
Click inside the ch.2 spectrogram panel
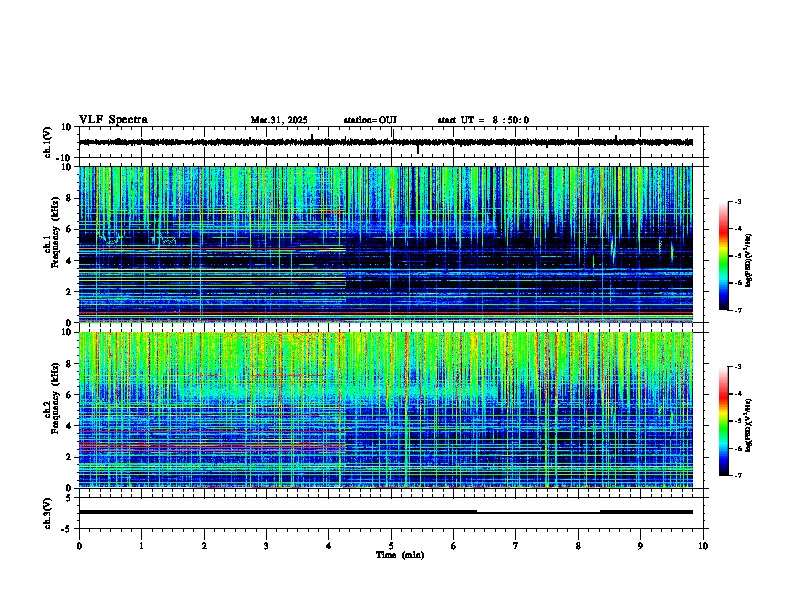[386, 410]
